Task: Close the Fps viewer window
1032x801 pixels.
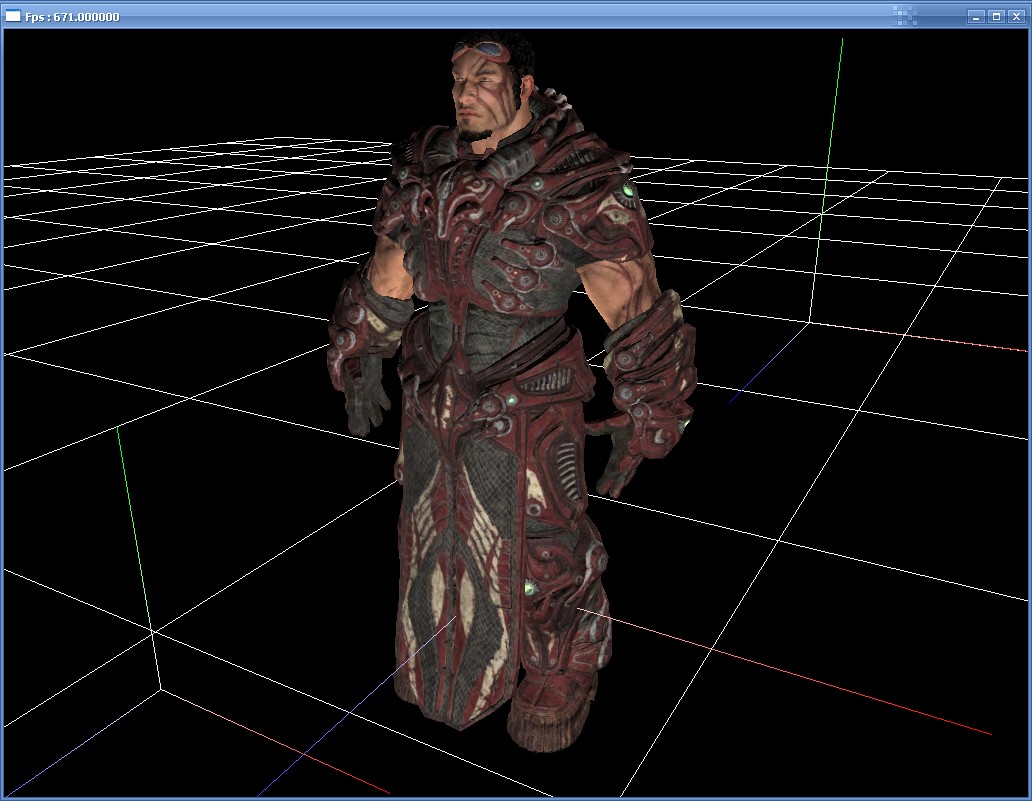Action: [x=1016, y=16]
